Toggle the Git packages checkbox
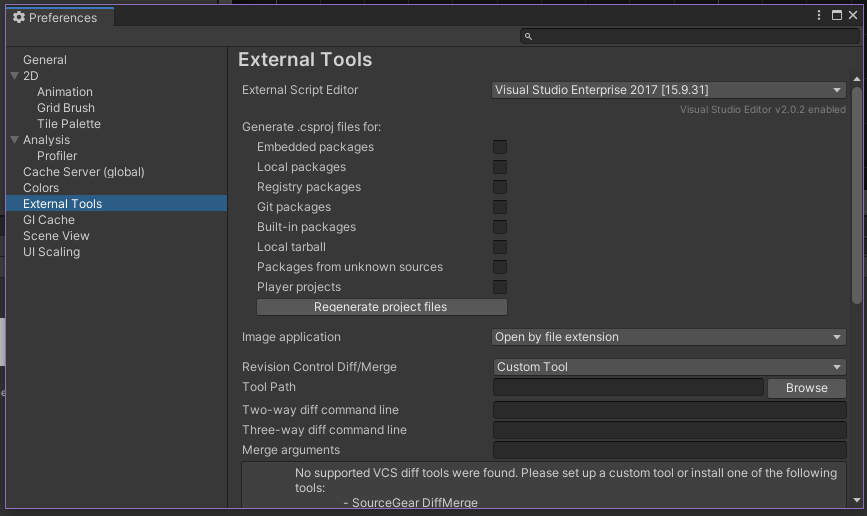This screenshot has width=867, height=516. pos(500,207)
